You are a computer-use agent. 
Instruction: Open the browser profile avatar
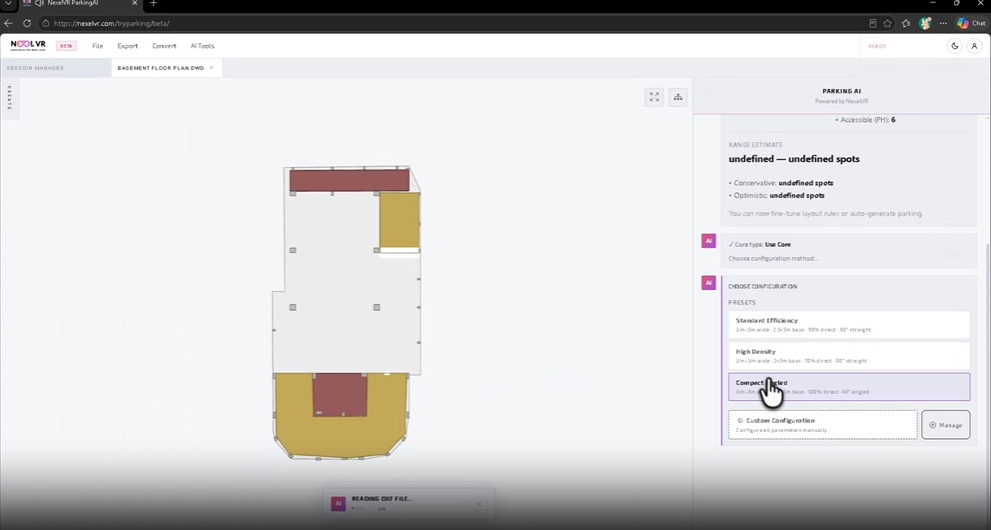coord(925,23)
